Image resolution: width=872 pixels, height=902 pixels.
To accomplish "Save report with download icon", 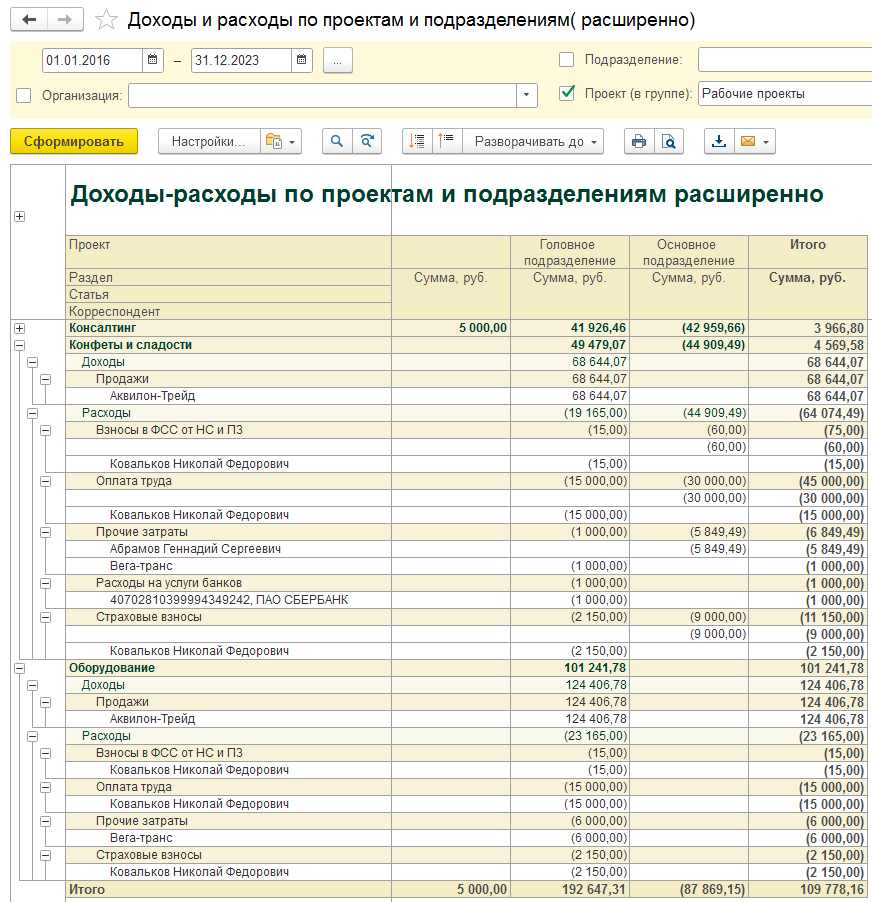I will pyautogui.click(x=719, y=141).
